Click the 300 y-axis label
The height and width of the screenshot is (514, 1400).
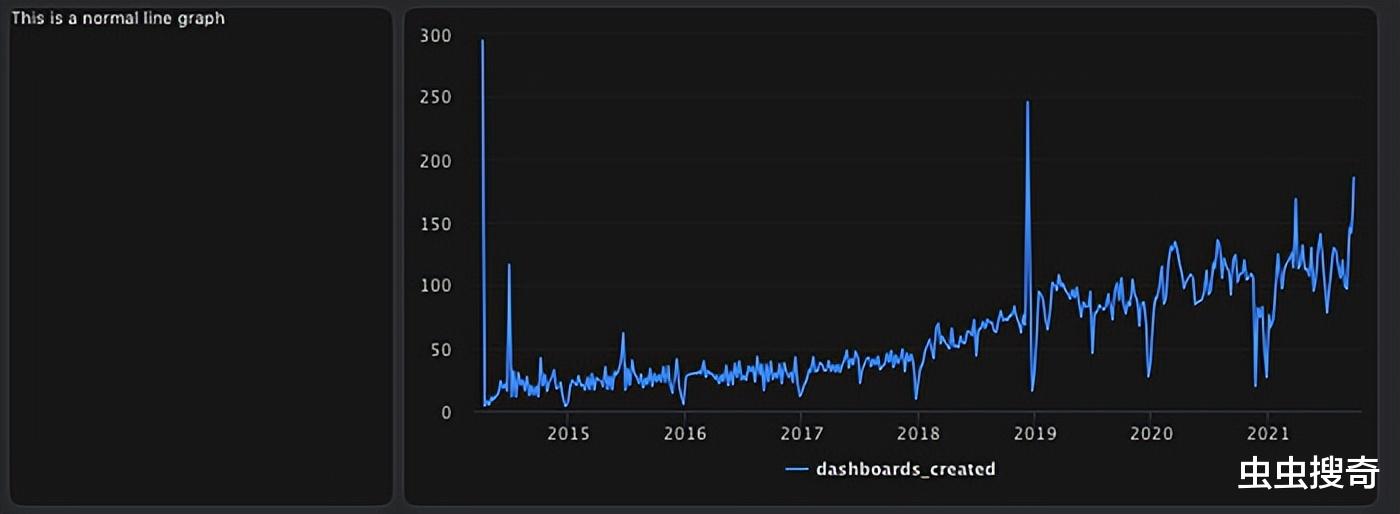[438, 35]
